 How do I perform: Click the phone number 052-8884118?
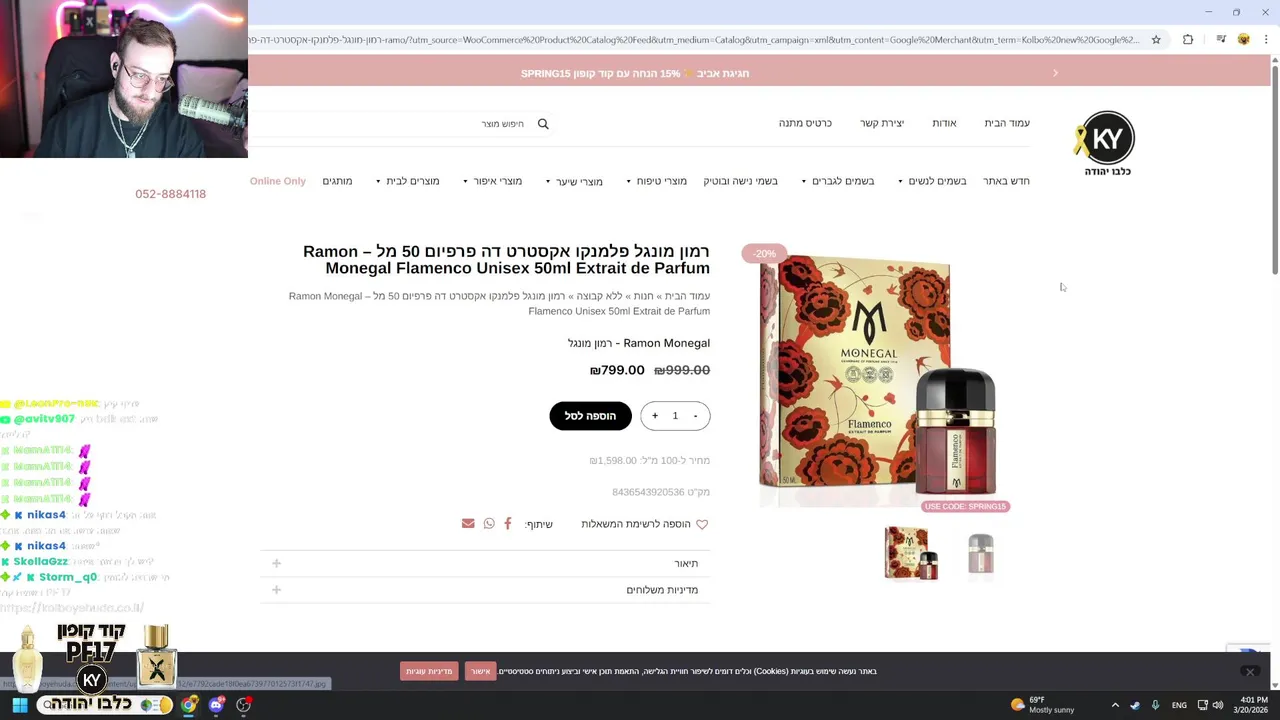tap(171, 194)
